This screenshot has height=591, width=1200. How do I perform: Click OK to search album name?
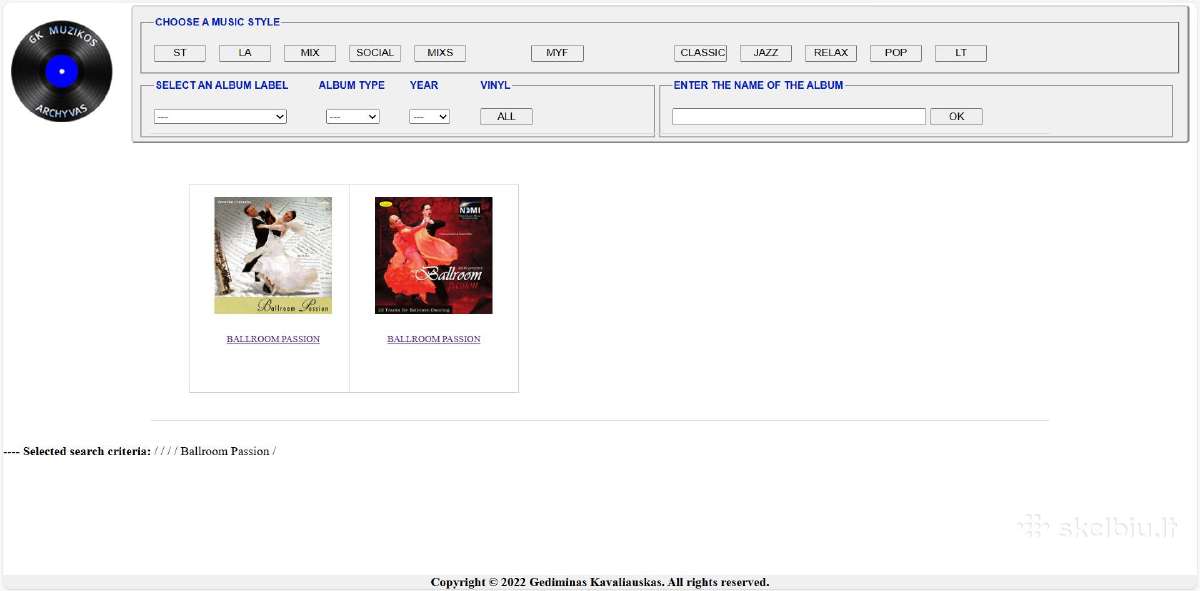click(956, 117)
